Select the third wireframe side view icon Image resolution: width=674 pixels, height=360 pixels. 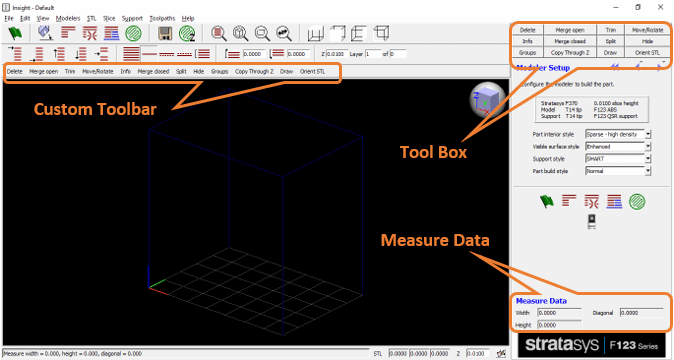(x=358, y=33)
